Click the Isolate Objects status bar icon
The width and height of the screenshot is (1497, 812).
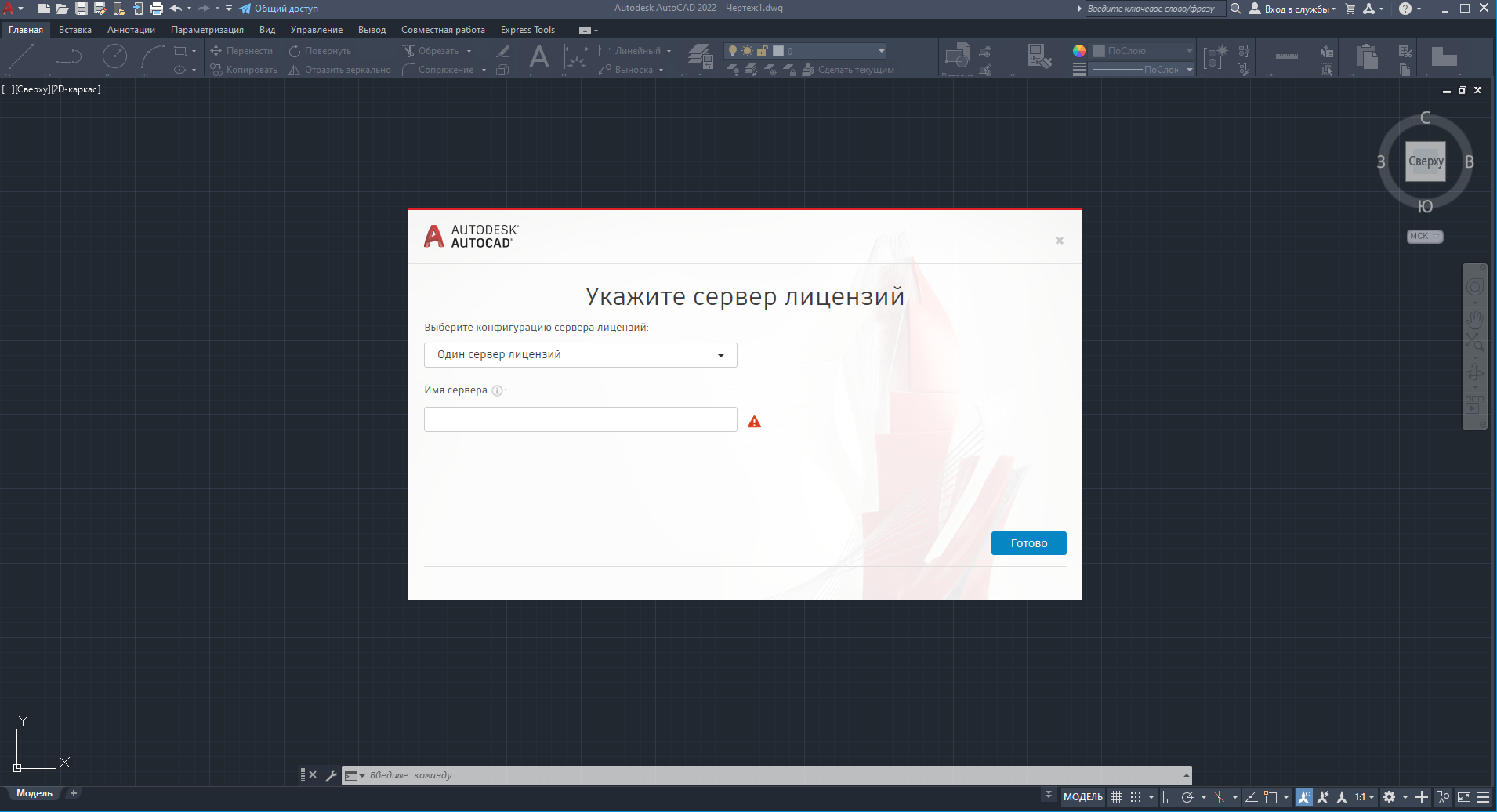pyautogui.click(x=1443, y=797)
